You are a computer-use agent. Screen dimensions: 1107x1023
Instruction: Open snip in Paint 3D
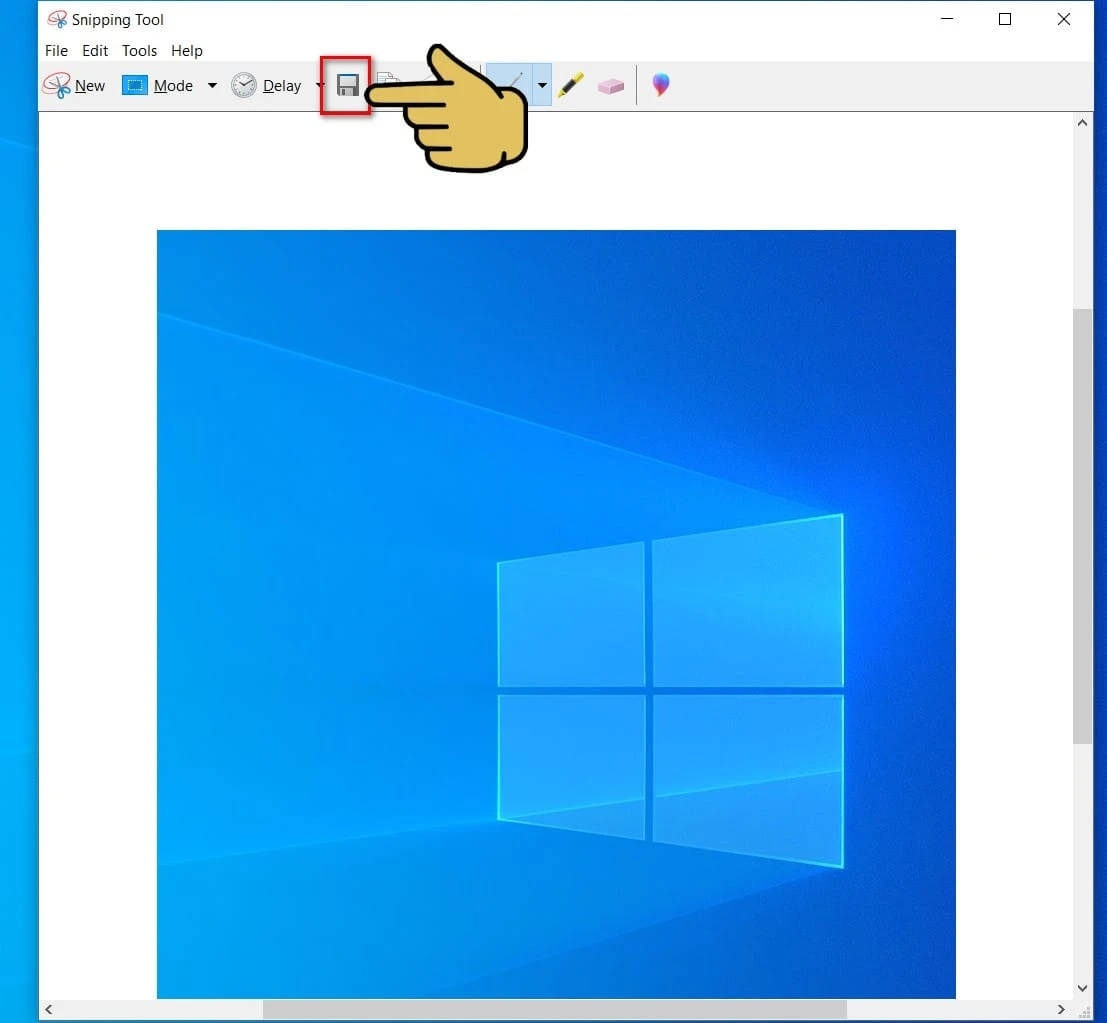660,86
